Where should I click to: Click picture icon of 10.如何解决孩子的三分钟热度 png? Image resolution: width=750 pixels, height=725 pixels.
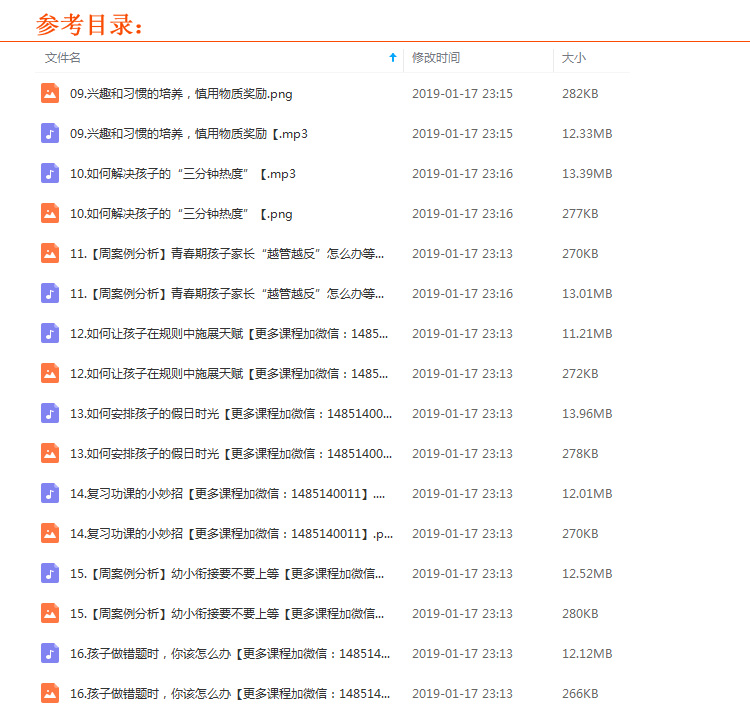(x=50, y=213)
